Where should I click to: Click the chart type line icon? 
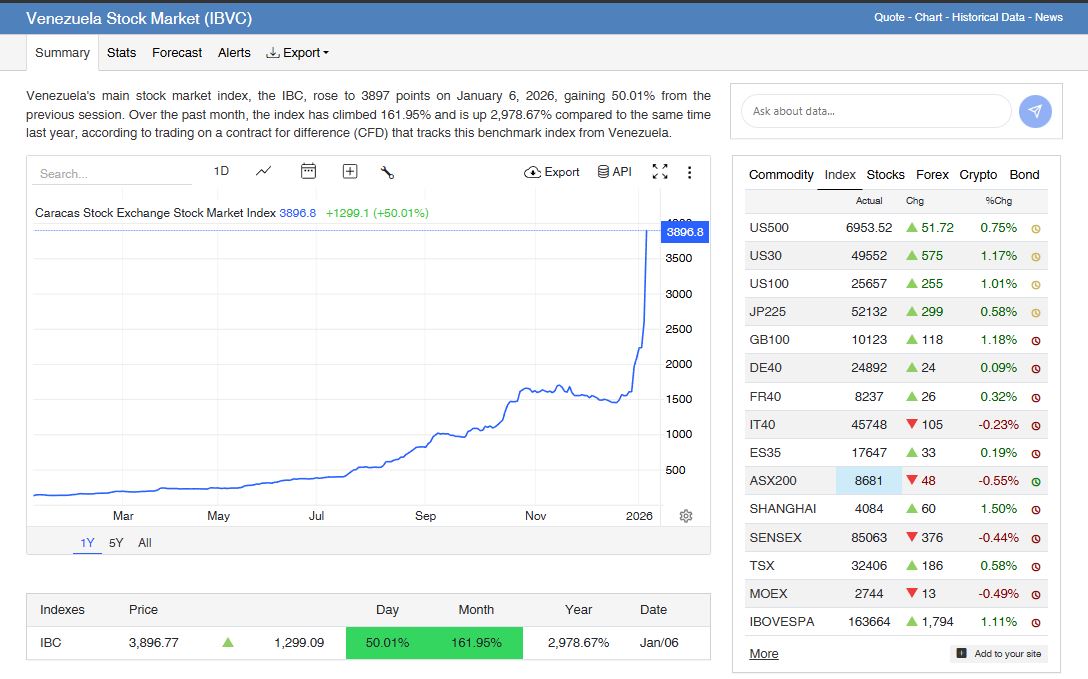pos(264,172)
